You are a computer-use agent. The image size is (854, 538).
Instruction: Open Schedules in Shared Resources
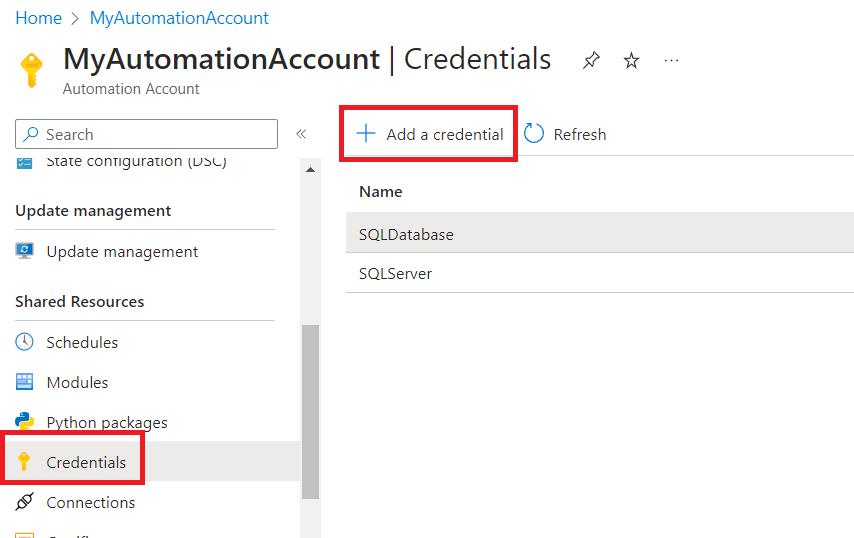coord(82,343)
